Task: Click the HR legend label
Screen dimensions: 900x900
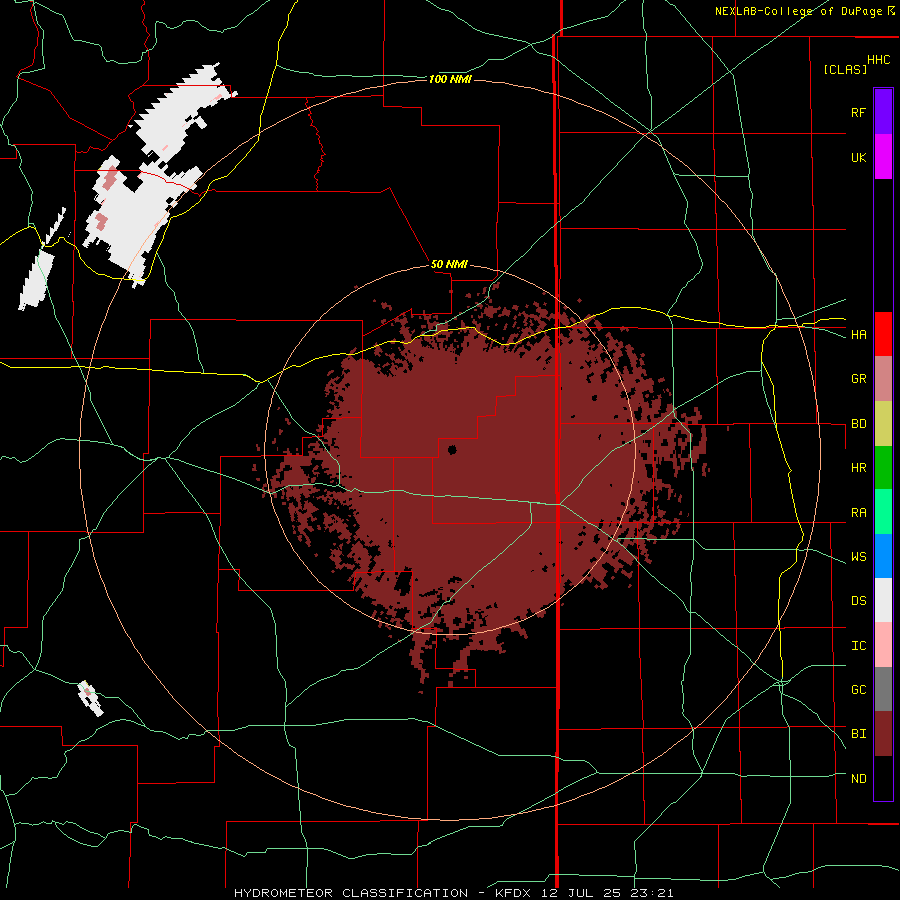Action: [858, 468]
